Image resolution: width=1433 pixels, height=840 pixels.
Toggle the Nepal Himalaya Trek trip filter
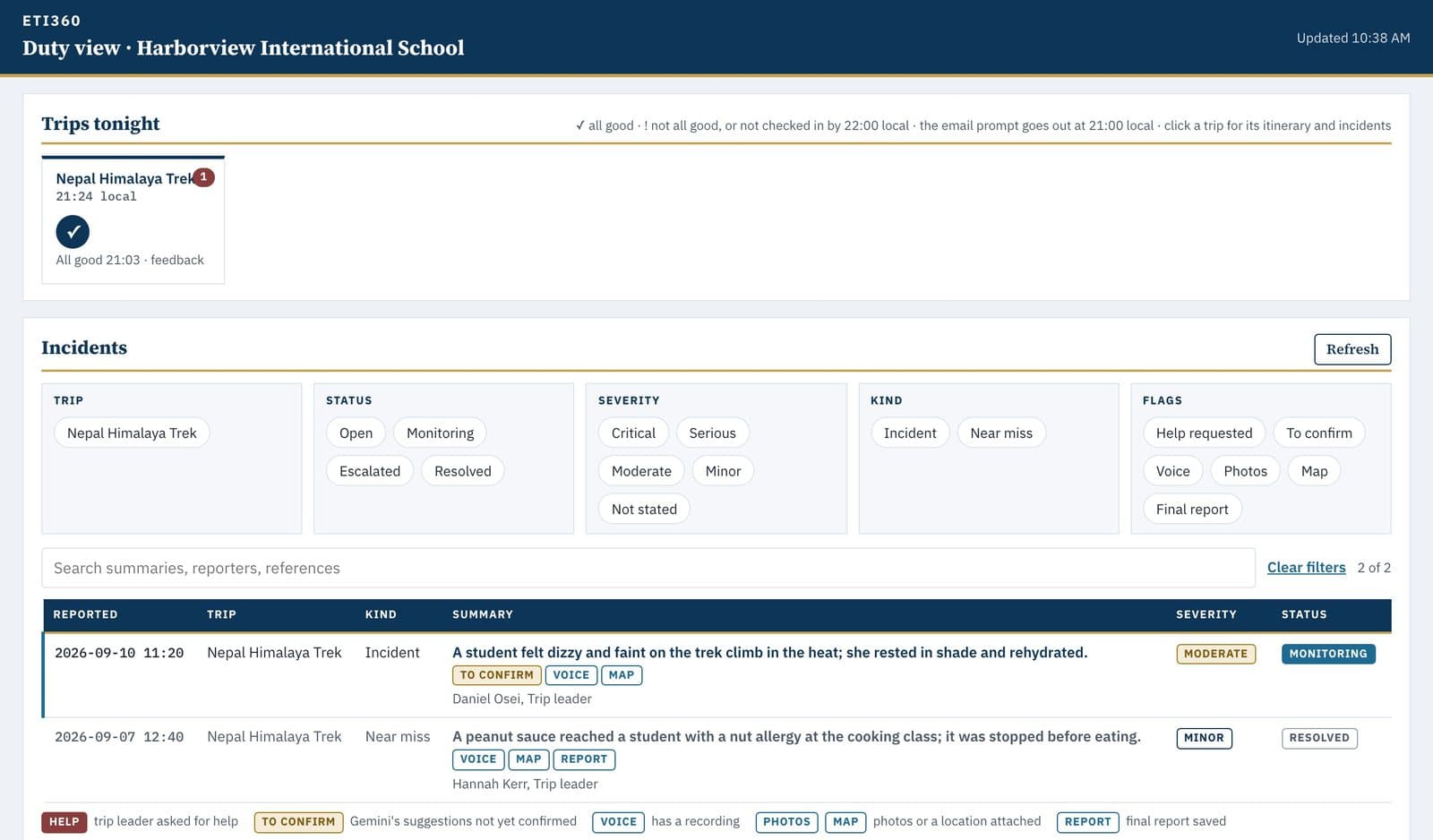(x=132, y=433)
